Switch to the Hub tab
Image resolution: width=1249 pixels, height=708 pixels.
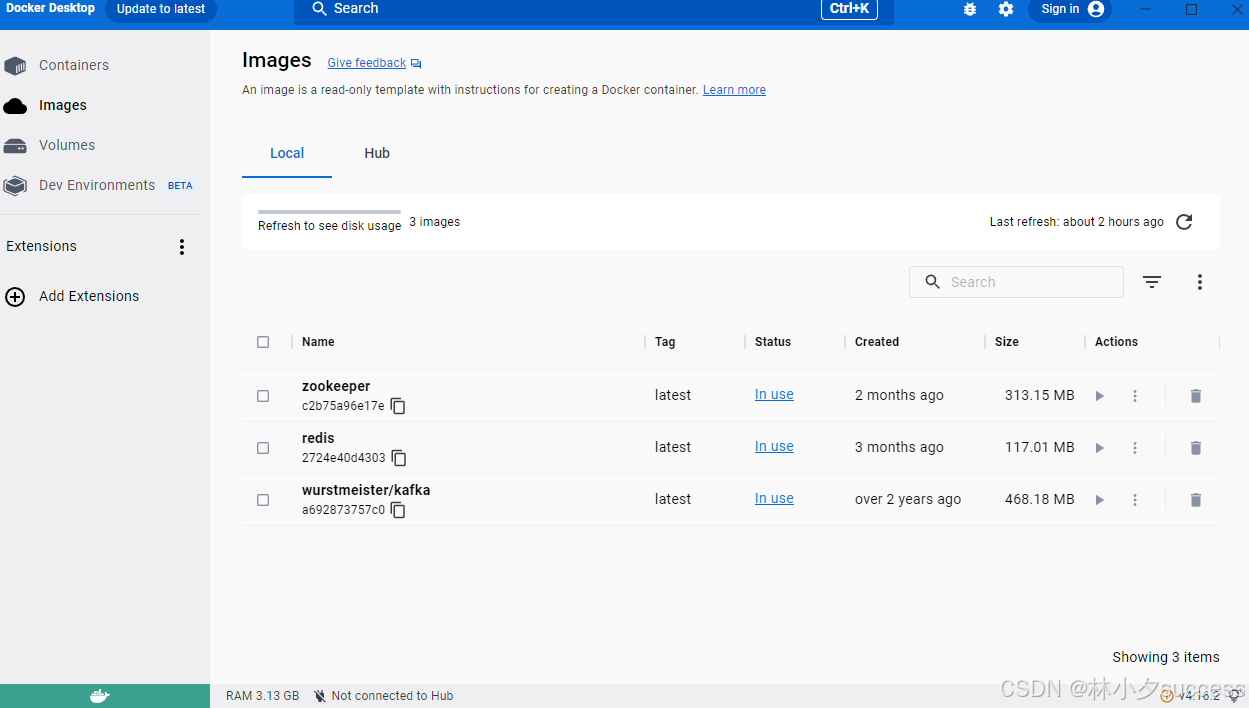point(377,153)
